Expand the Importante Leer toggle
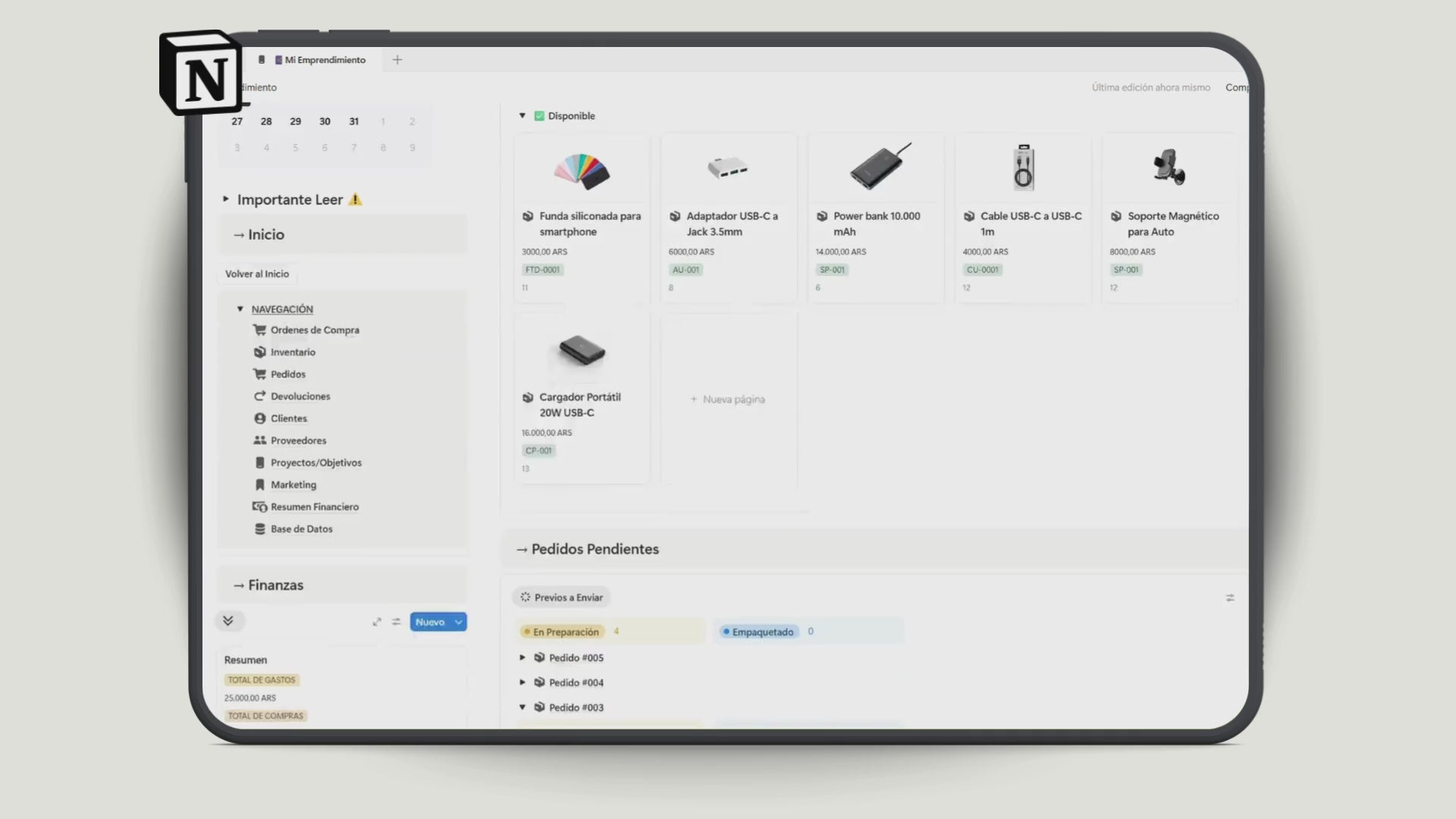 pos(225,199)
